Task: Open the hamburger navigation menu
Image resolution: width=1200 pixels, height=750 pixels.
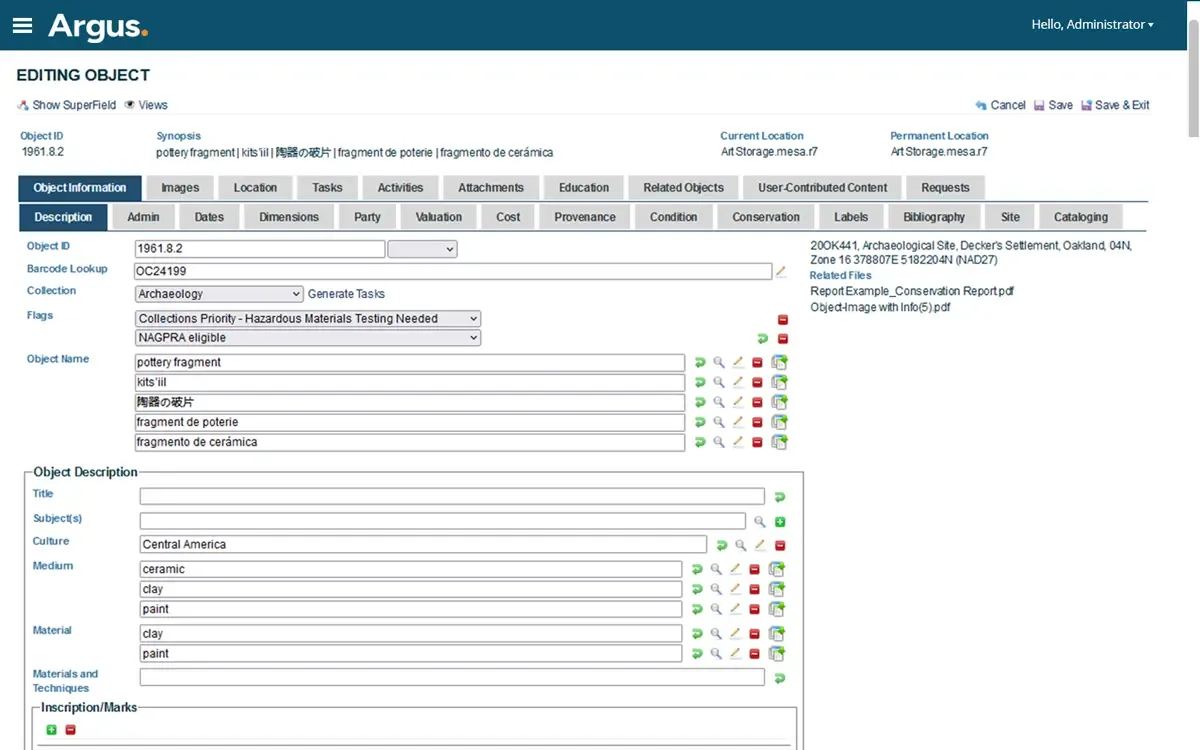Action: point(22,25)
